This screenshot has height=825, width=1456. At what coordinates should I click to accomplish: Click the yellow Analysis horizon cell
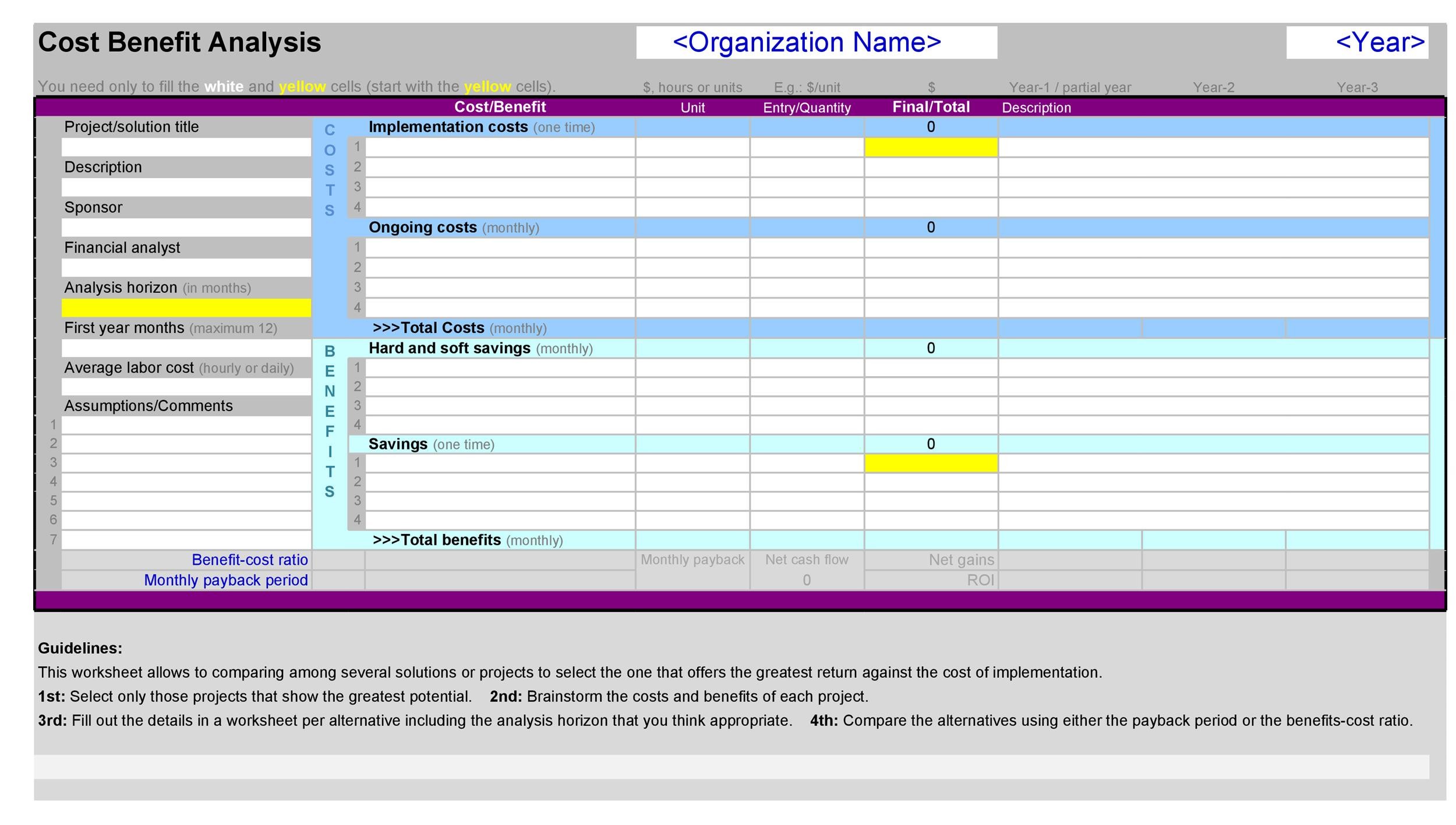coord(185,307)
